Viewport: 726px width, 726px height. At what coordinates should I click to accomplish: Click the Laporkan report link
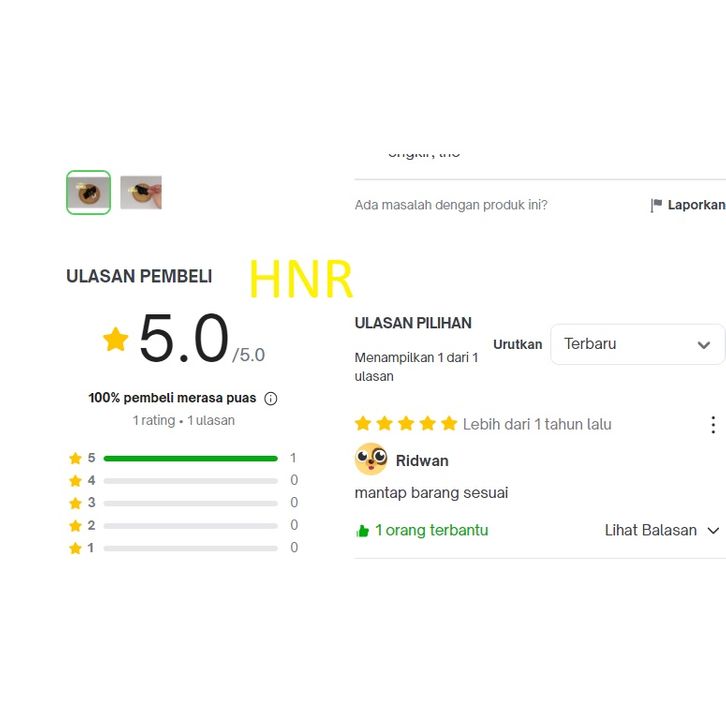(x=695, y=205)
